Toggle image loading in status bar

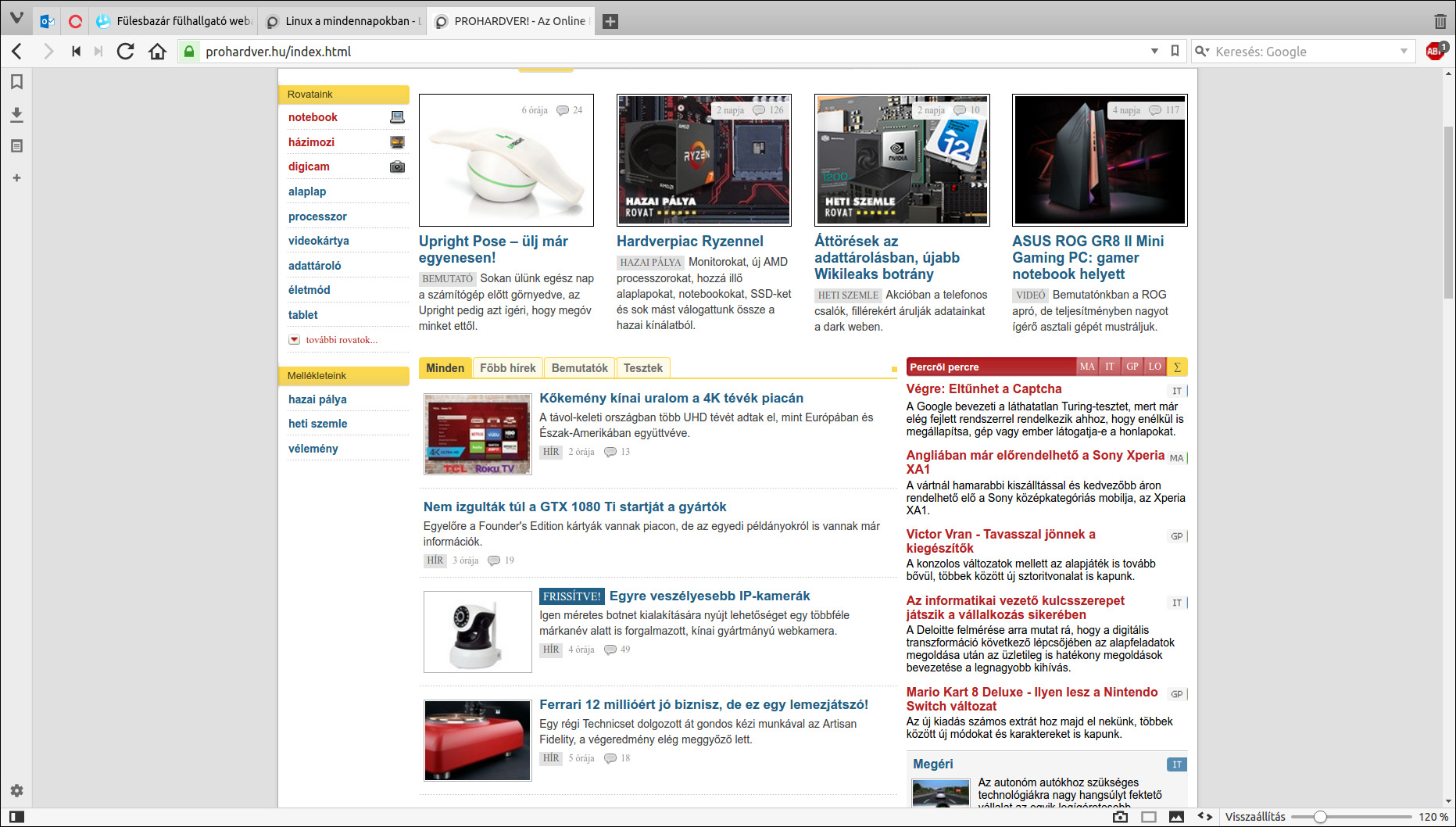coord(1176,817)
